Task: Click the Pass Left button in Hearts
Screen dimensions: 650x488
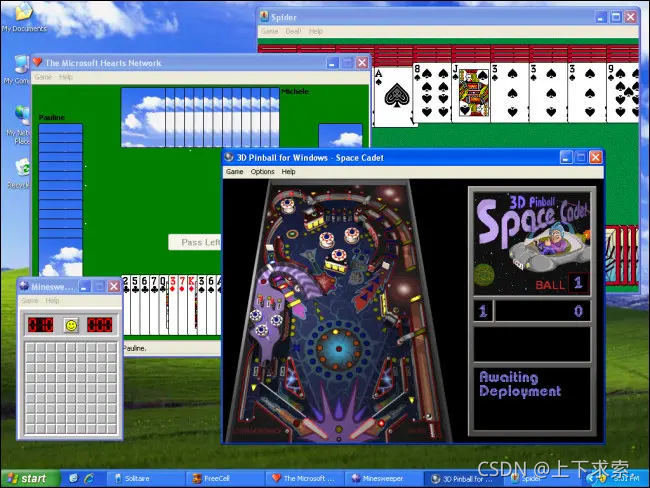Action: (x=195, y=242)
